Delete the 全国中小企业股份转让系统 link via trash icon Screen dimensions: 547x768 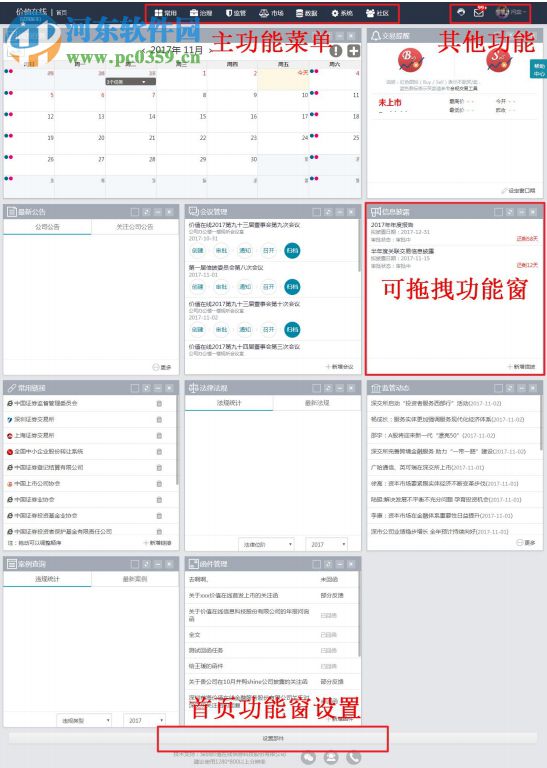[x=159, y=452]
